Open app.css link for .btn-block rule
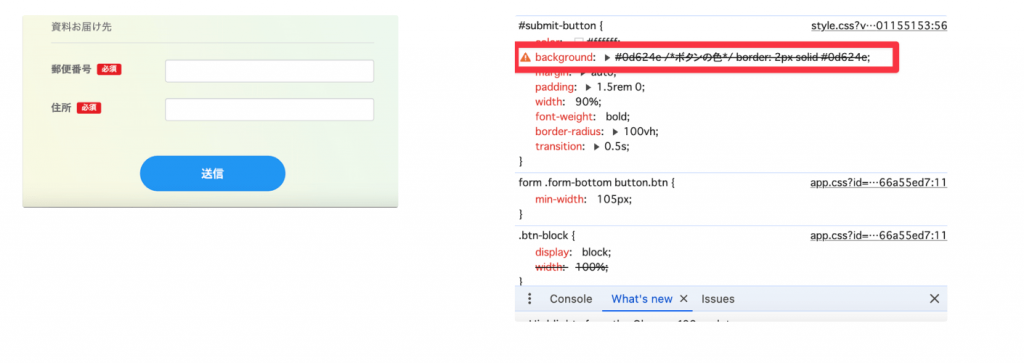 click(x=878, y=236)
